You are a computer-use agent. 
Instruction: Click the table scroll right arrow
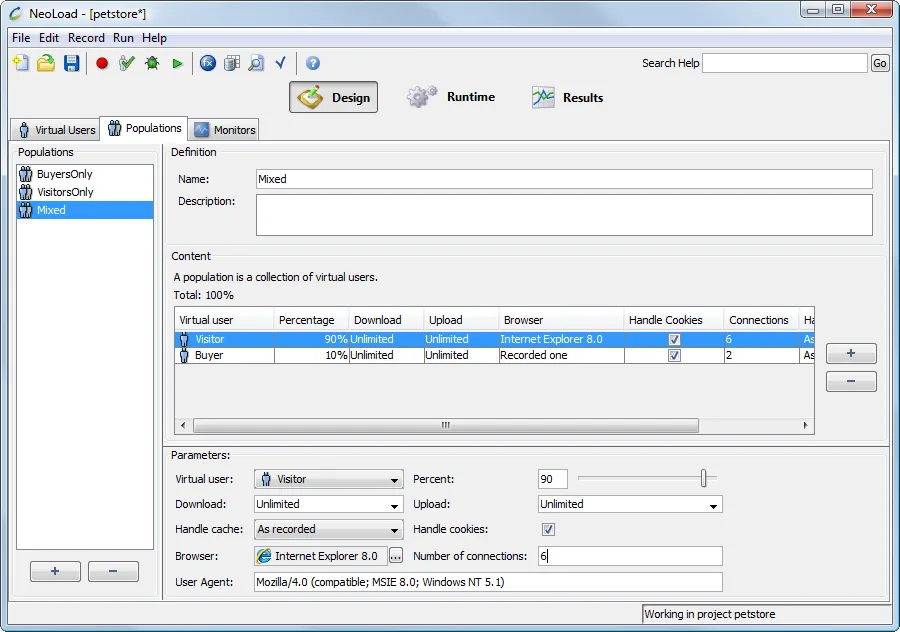[x=805, y=425]
